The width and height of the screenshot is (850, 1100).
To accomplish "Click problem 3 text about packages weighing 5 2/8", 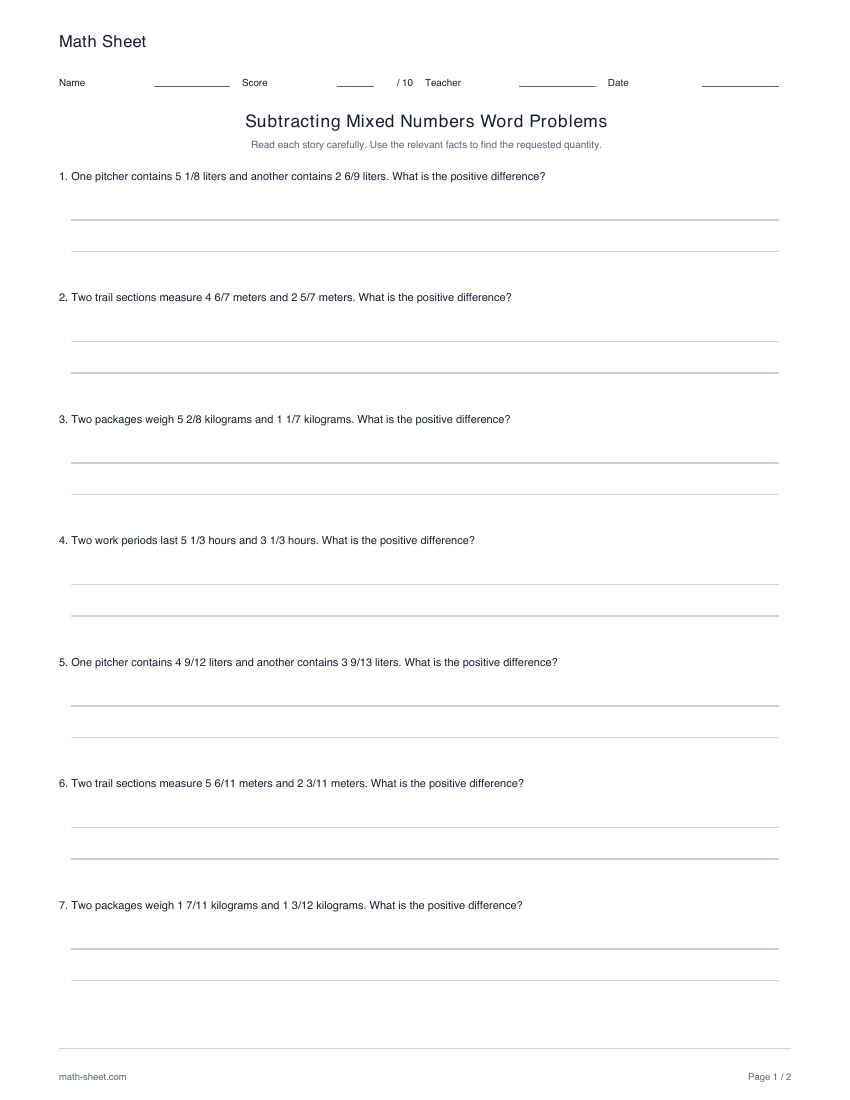I will click(285, 420).
